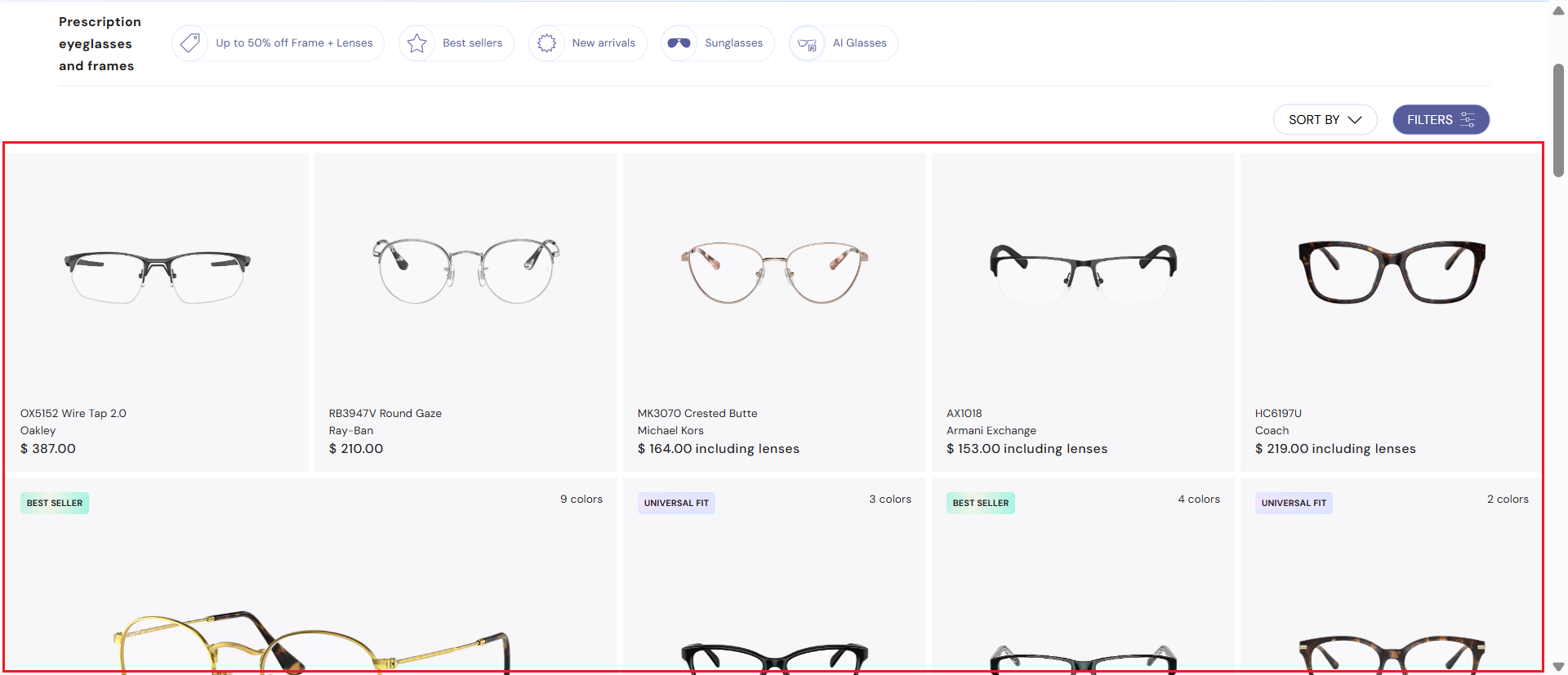
Task: Click the AI Glasses icon
Action: click(x=807, y=44)
